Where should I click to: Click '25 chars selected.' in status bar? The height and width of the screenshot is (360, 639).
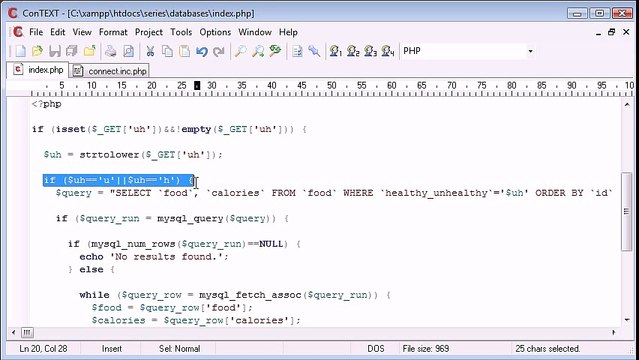pyautogui.click(x=547, y=349)
